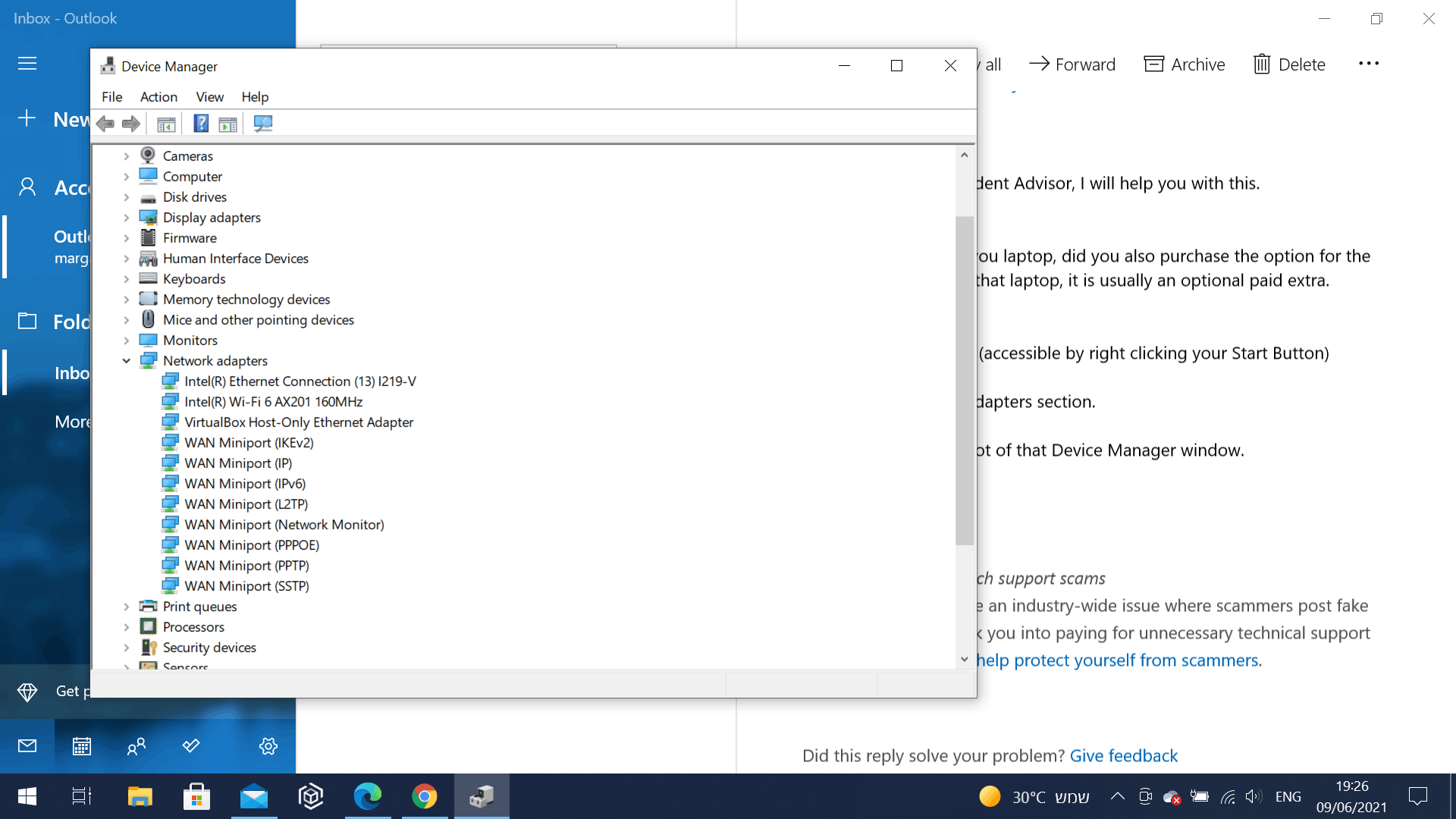Expand the Display adapters category
Screen dimensions: 1456x819
pos(127,218)
